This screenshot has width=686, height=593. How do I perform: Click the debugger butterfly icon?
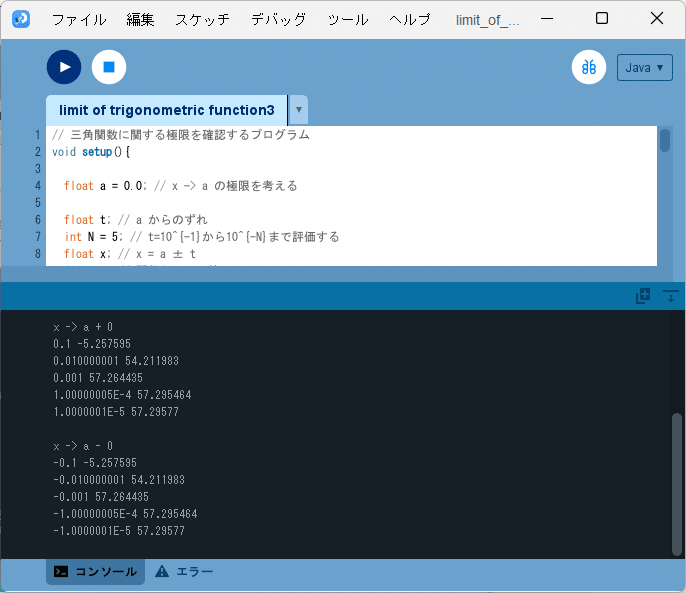coord(588,67)
